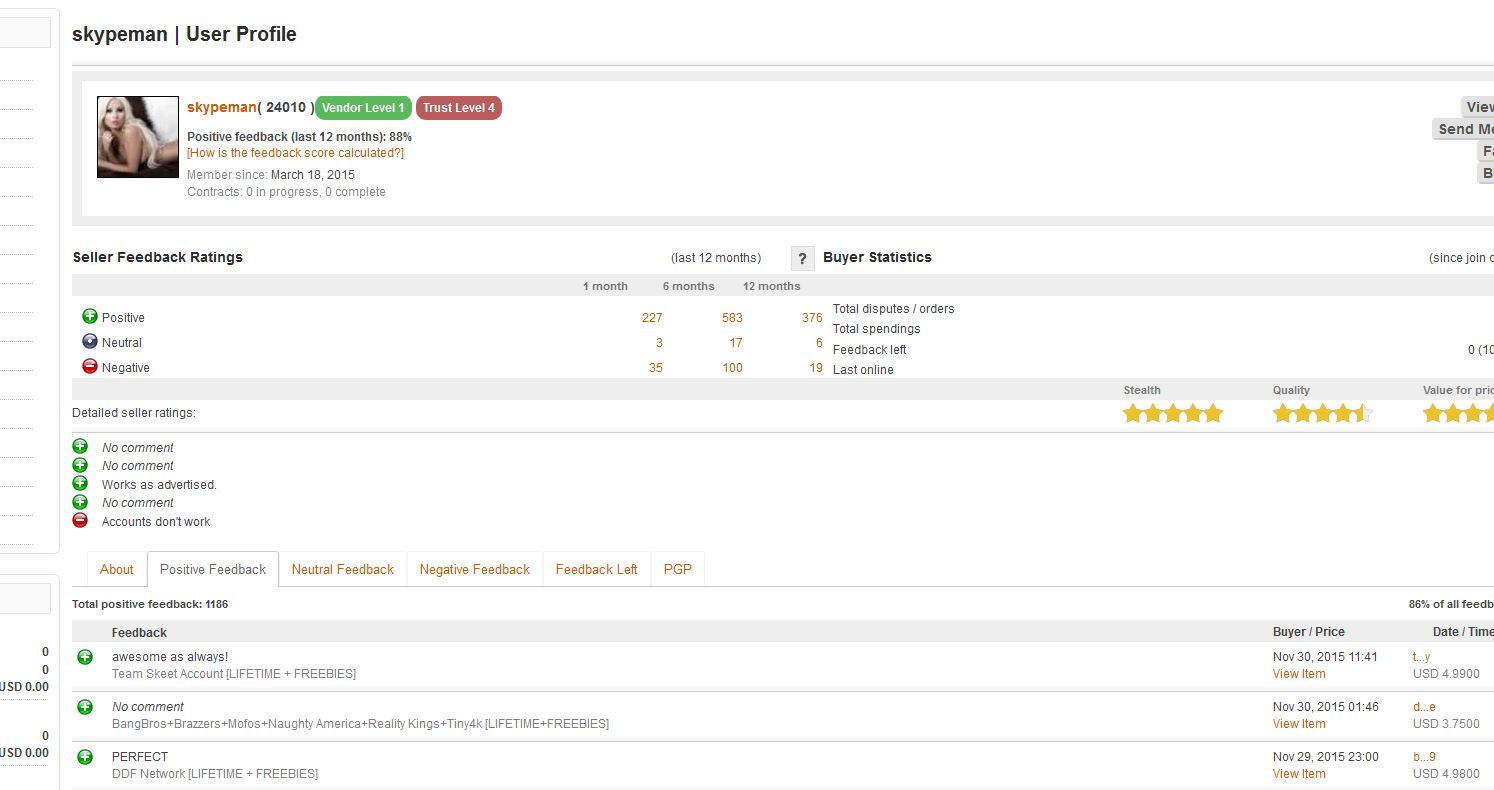Switch to the Neutral Feedback tab

point(343,569)
